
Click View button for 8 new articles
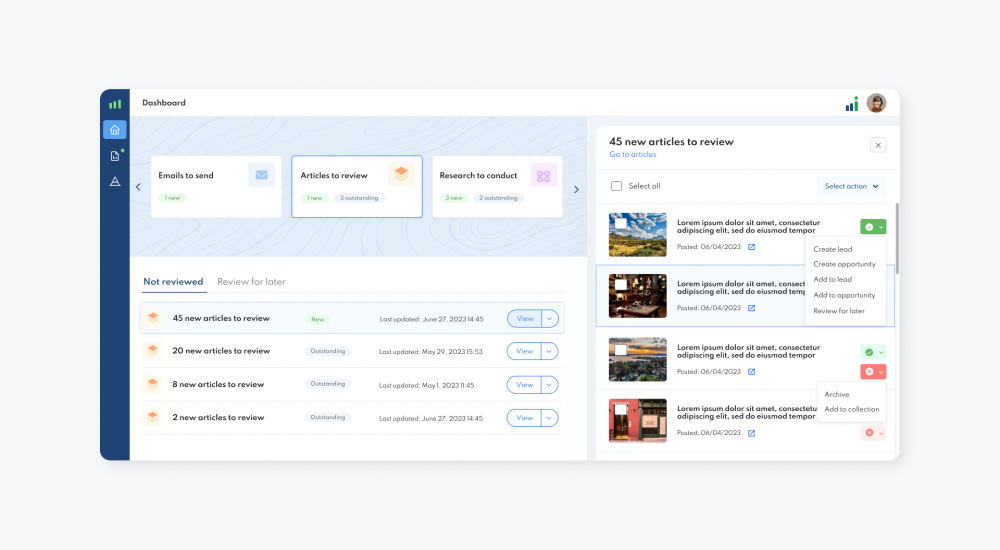(525, 385)
